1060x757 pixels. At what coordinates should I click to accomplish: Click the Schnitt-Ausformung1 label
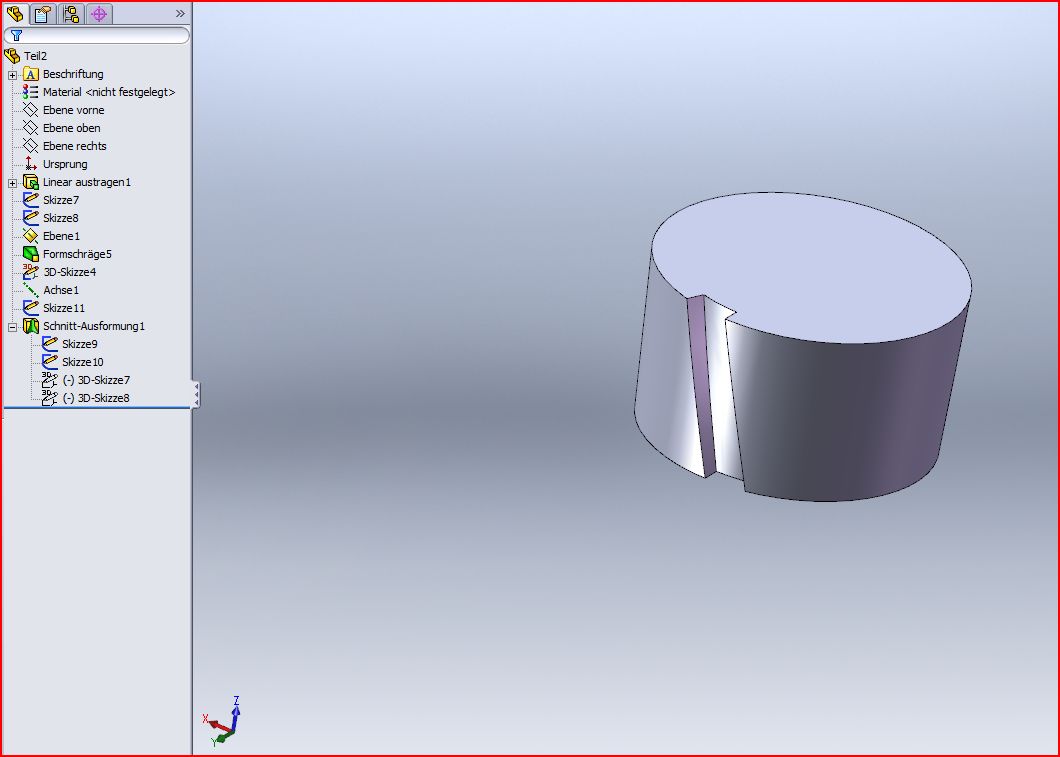(x=94, y=326)
